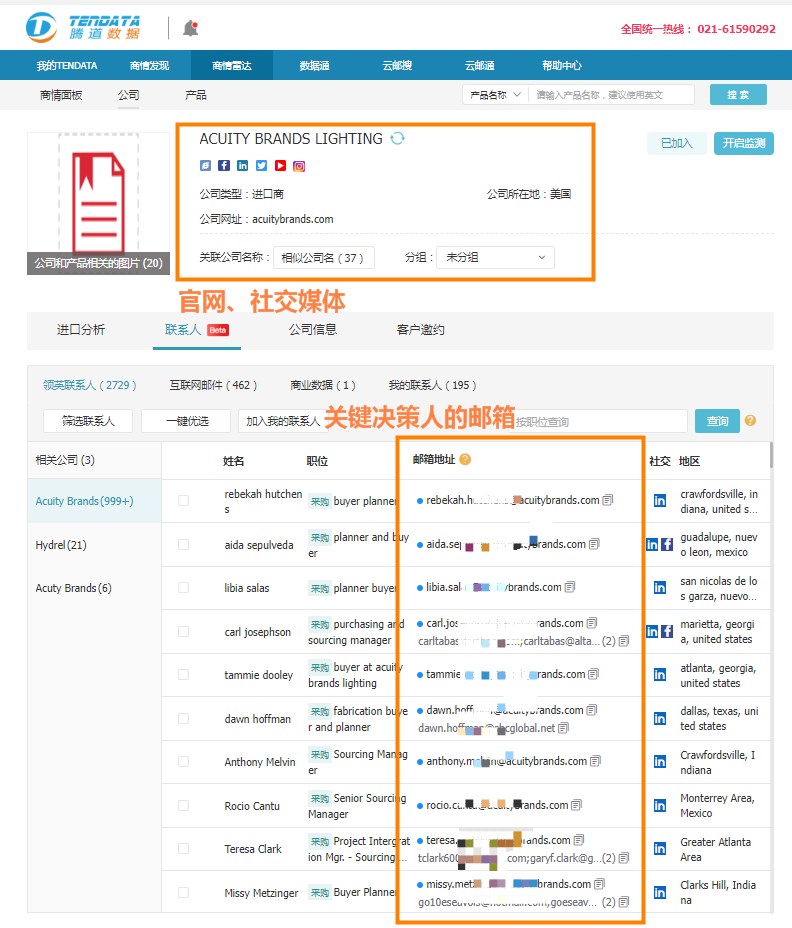792x928 pixels.
Task: Click the refresh icon beside ACUITY BRANDS LIGHTING
Action: coord(397,138)
